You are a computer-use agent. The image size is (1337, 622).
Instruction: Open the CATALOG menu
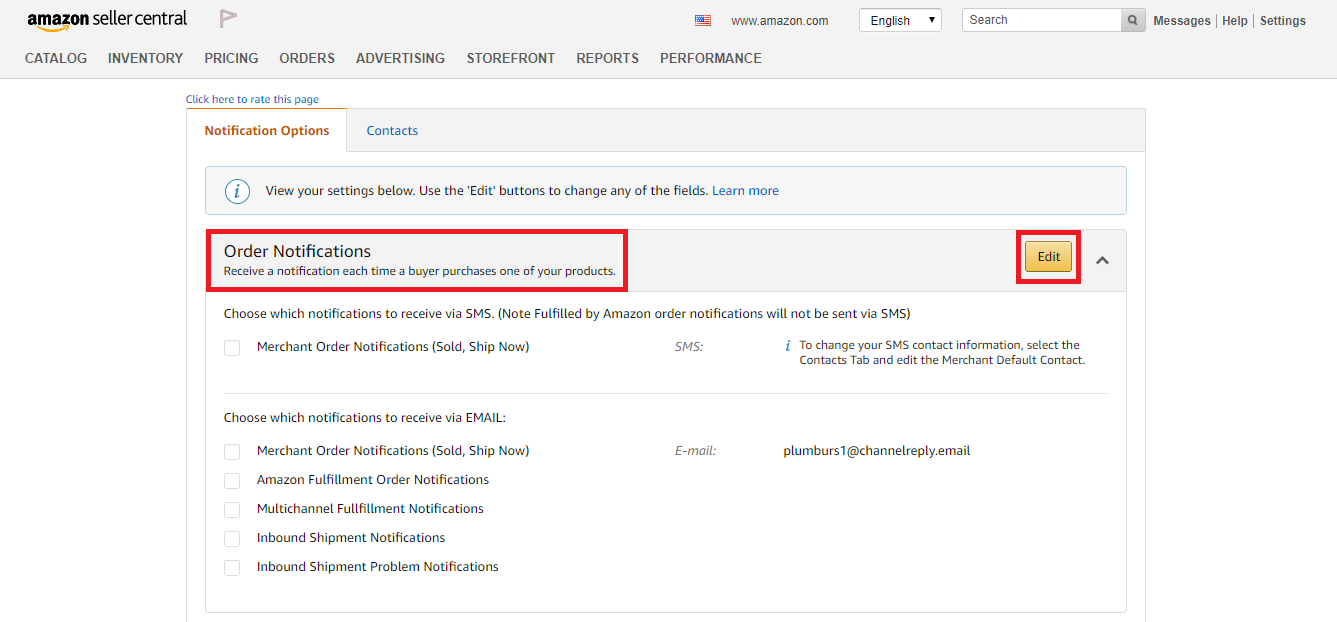coord(56,58)
